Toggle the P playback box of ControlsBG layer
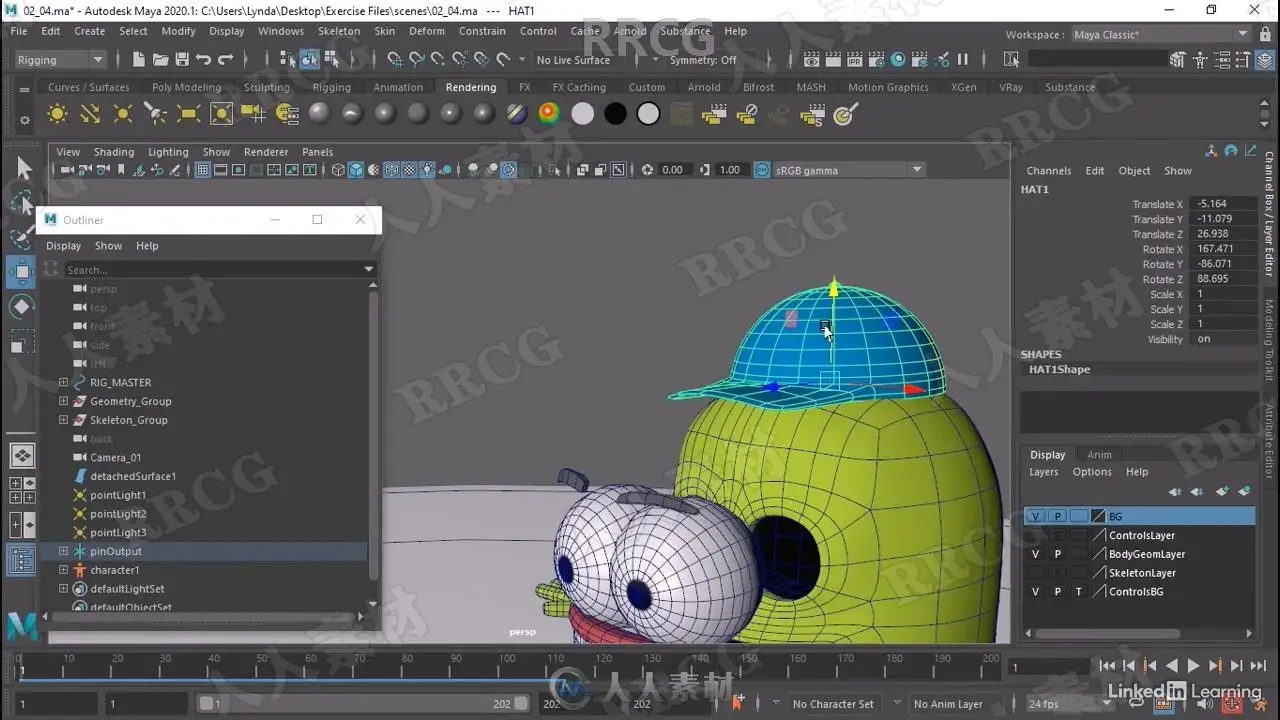This screenshot has height=720, width=1280. 1057,592
